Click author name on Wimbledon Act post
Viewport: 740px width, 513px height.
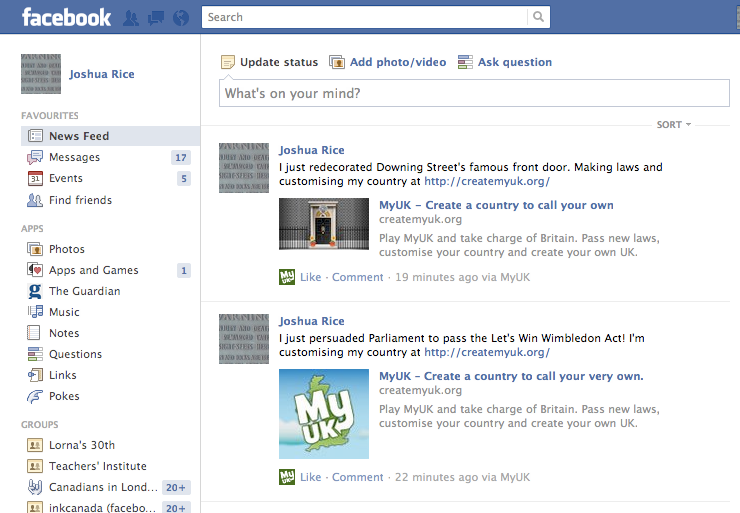tap(311, 321)
